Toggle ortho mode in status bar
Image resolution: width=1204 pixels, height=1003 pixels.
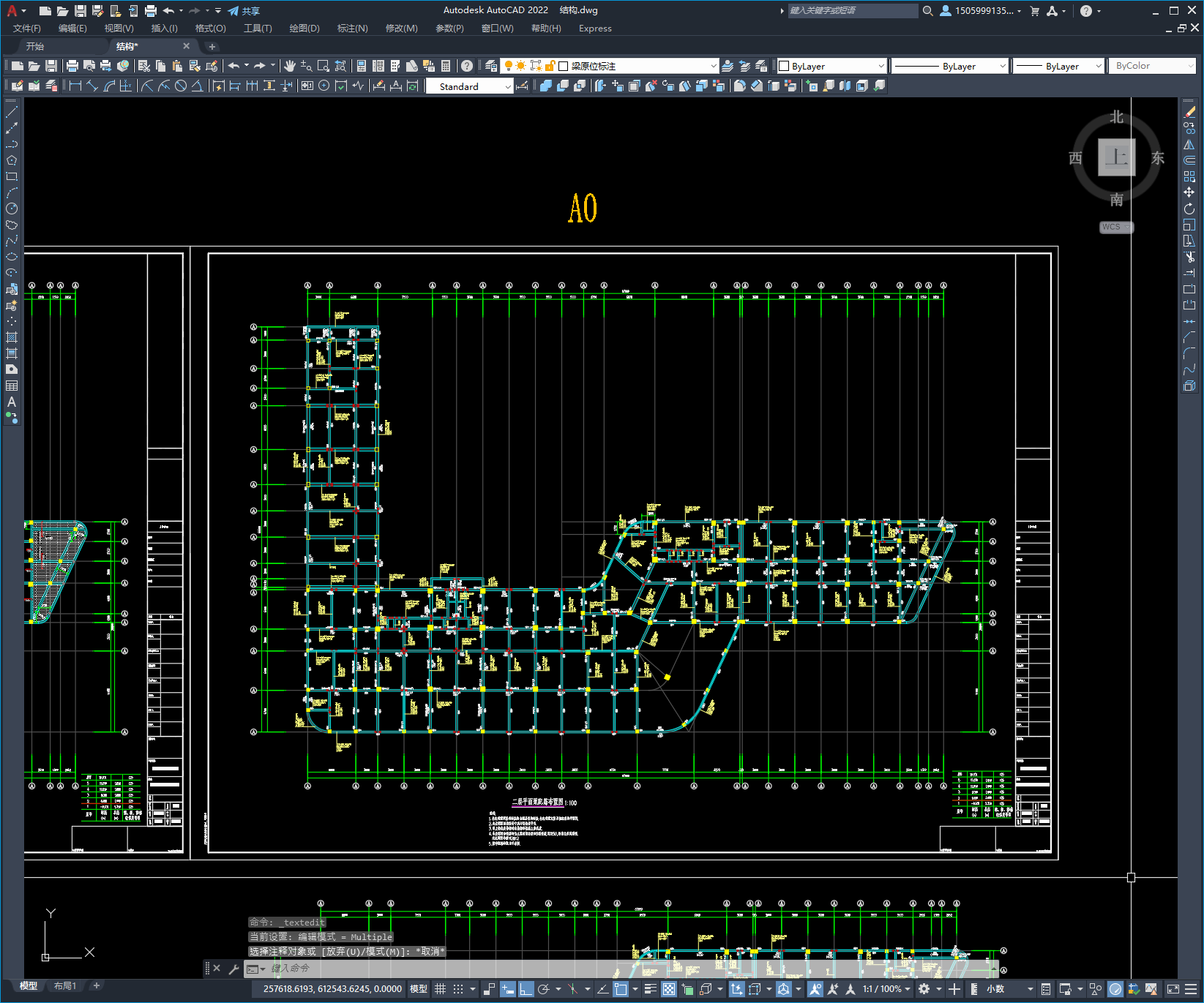tap(526, 989)
